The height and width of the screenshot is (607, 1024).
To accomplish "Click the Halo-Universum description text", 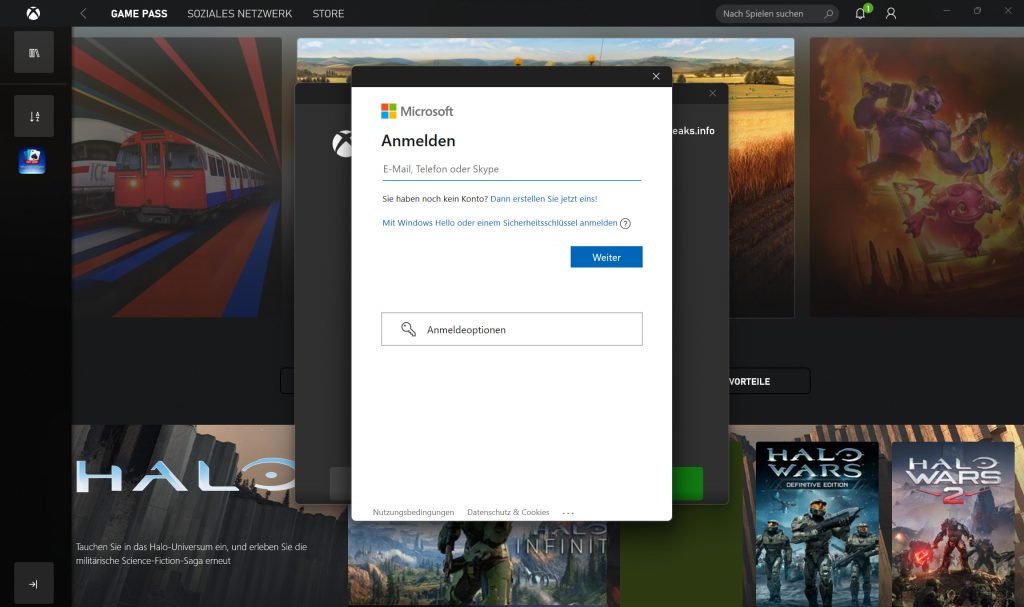I will (x=191, y=553).
